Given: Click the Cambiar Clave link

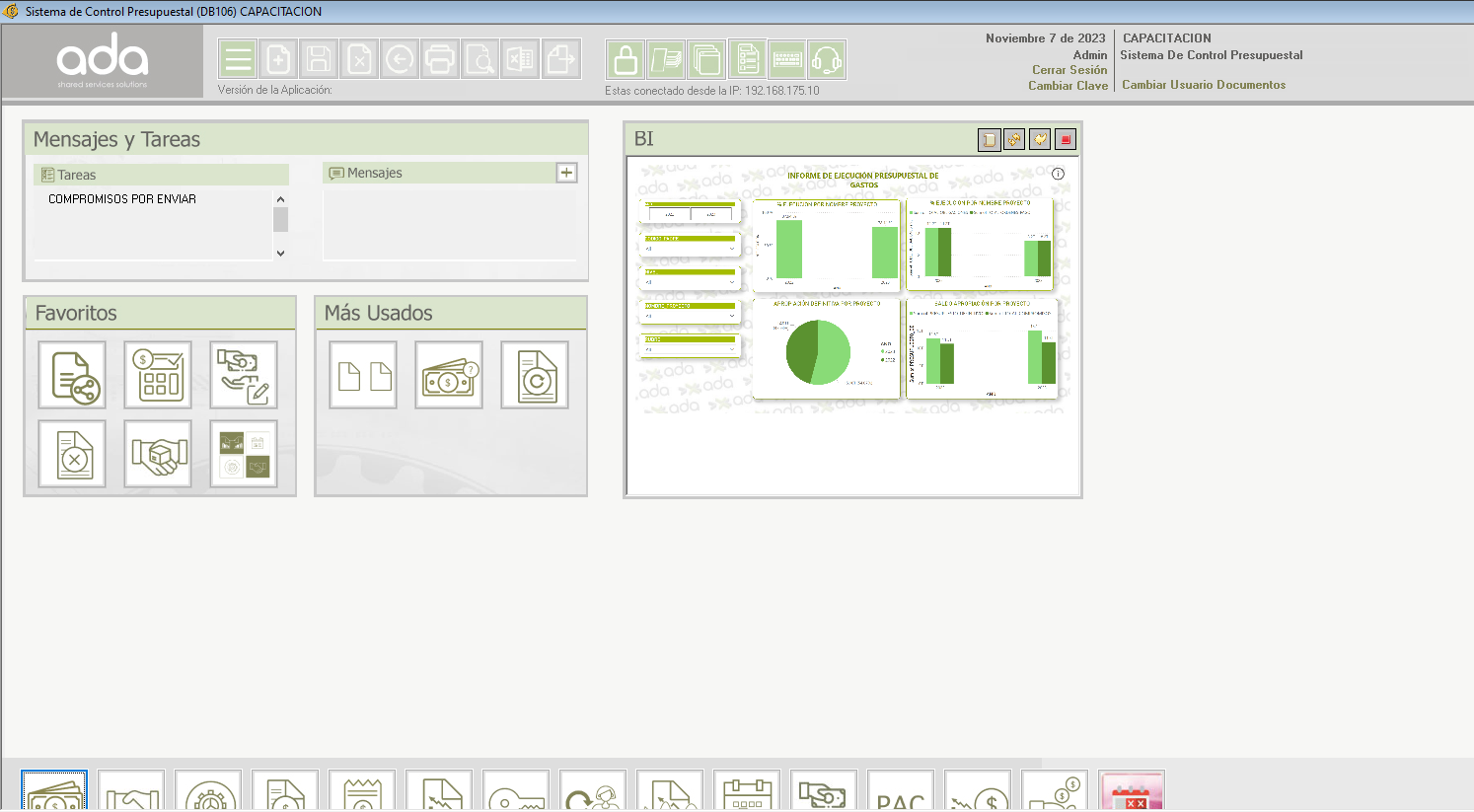Looking at the screenshot, I should pos(1068,86).
